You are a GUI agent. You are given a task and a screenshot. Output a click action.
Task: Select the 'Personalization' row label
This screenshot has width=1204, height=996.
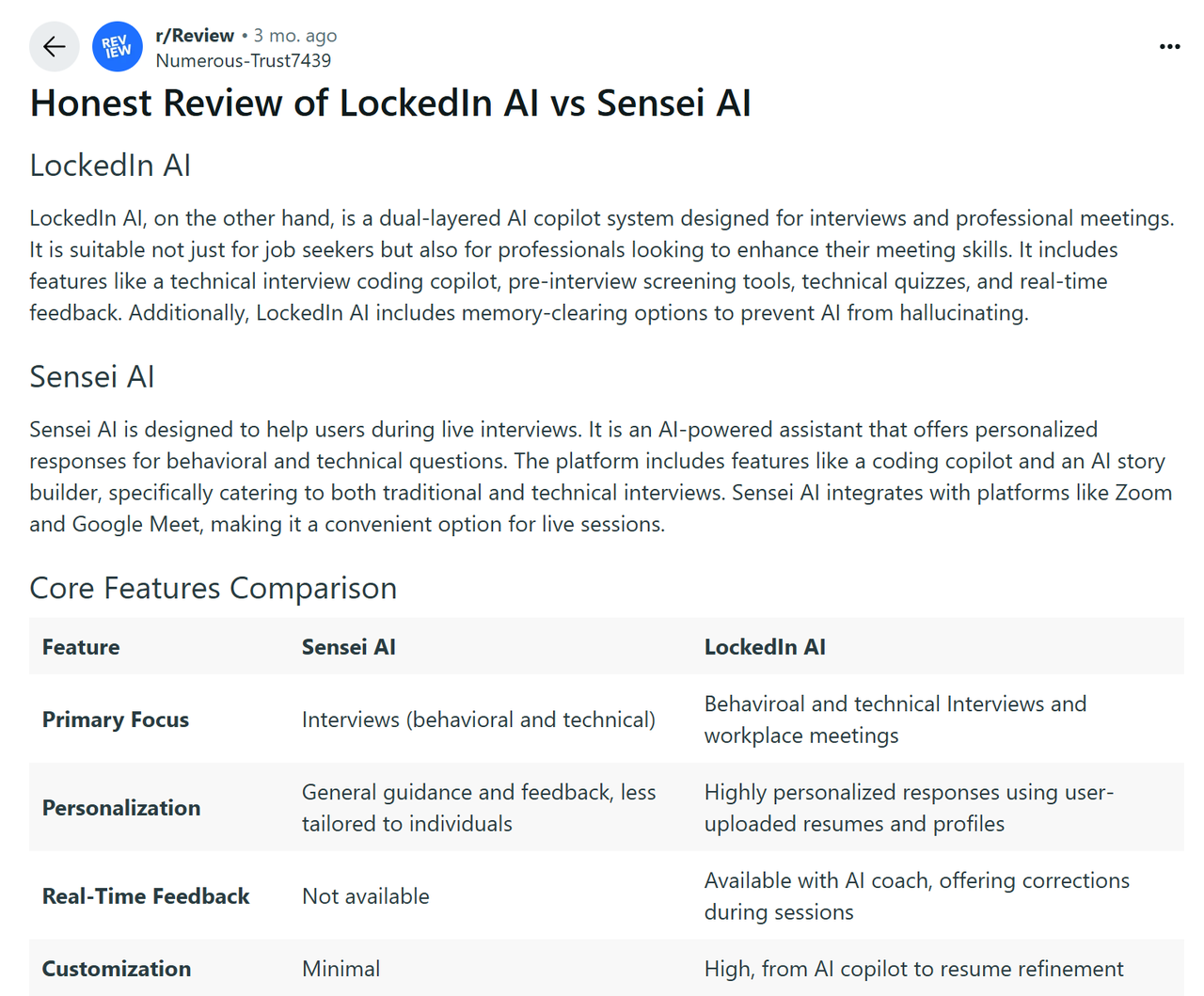tap(121, 808)
